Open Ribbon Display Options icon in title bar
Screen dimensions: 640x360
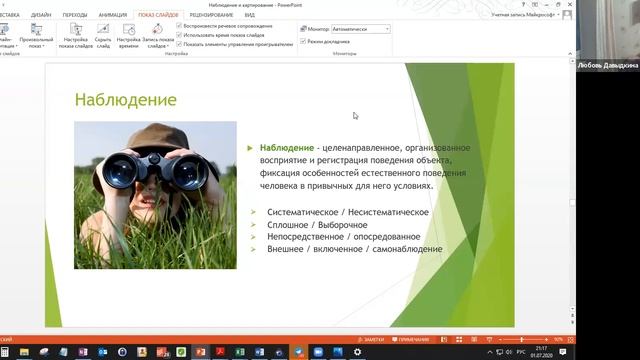point(535,4)
